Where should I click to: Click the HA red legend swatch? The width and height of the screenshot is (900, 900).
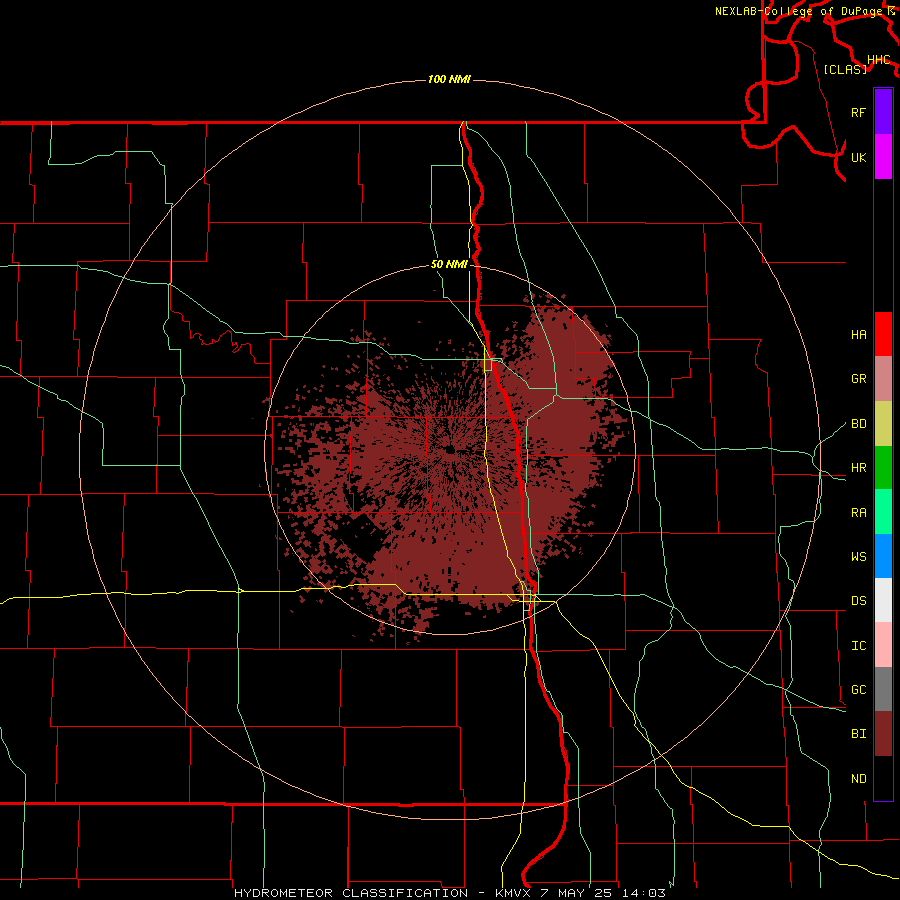(x=883, y=334)
